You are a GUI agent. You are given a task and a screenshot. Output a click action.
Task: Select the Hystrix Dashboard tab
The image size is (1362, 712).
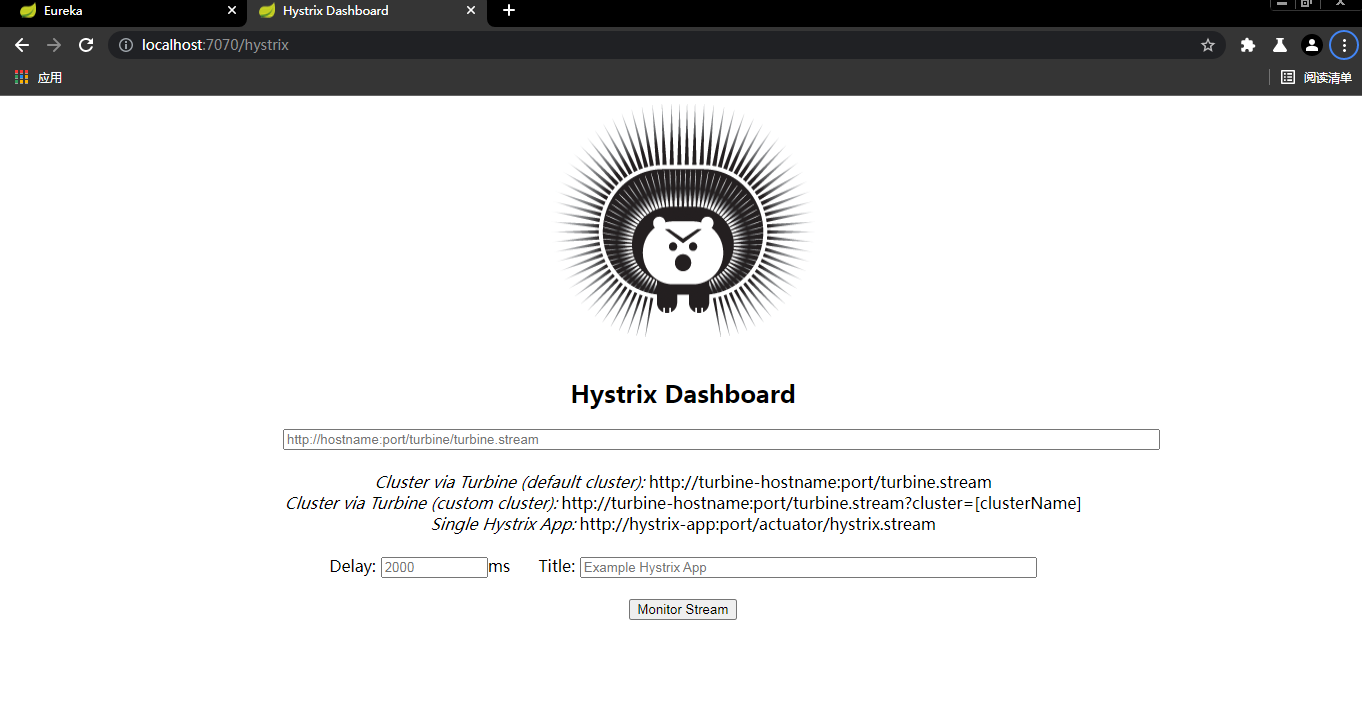click(x=350, y=11)
